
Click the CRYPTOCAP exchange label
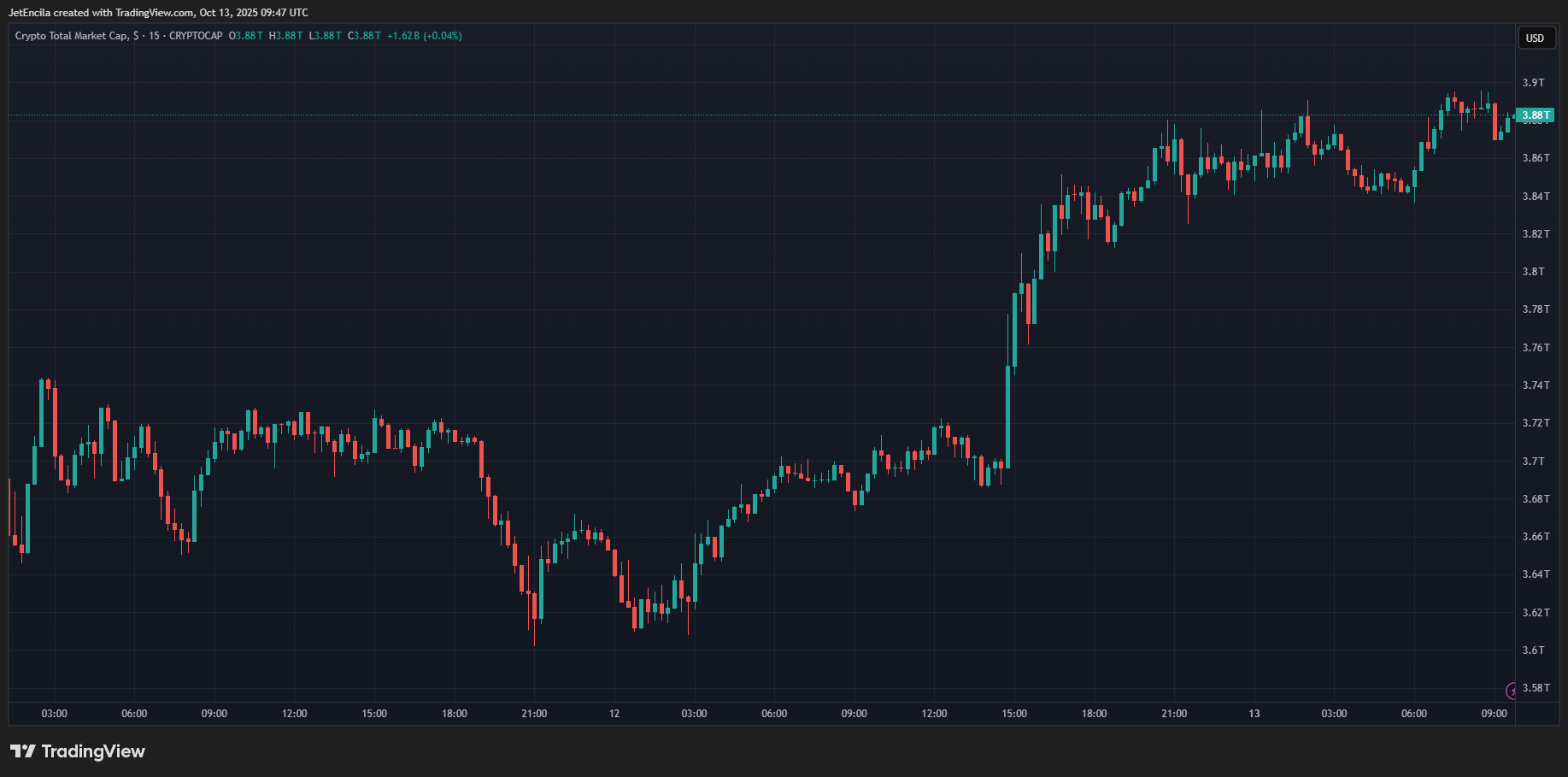(x=196, y=36)
